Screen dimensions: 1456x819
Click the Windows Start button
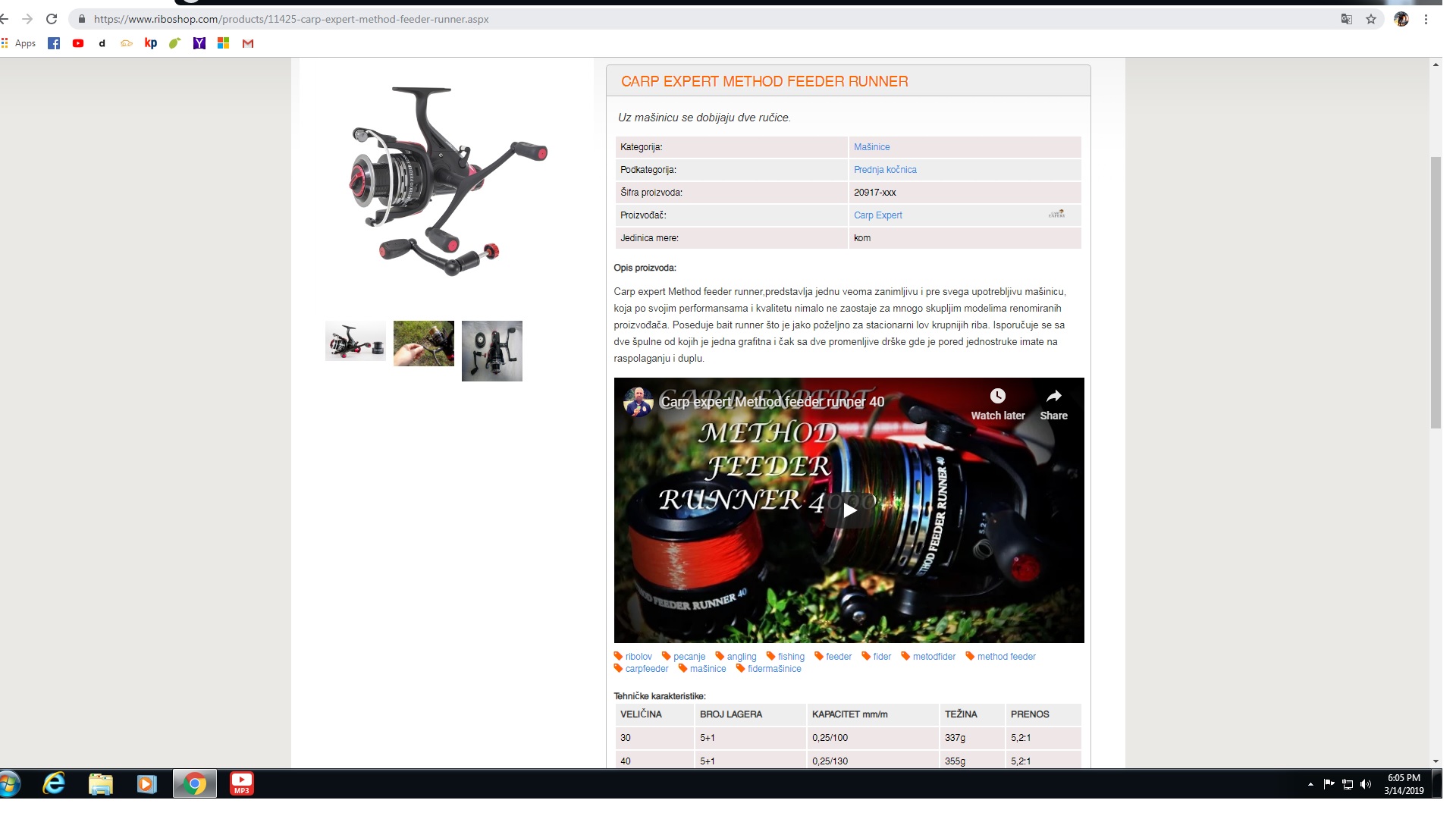[x=9, y=783]
